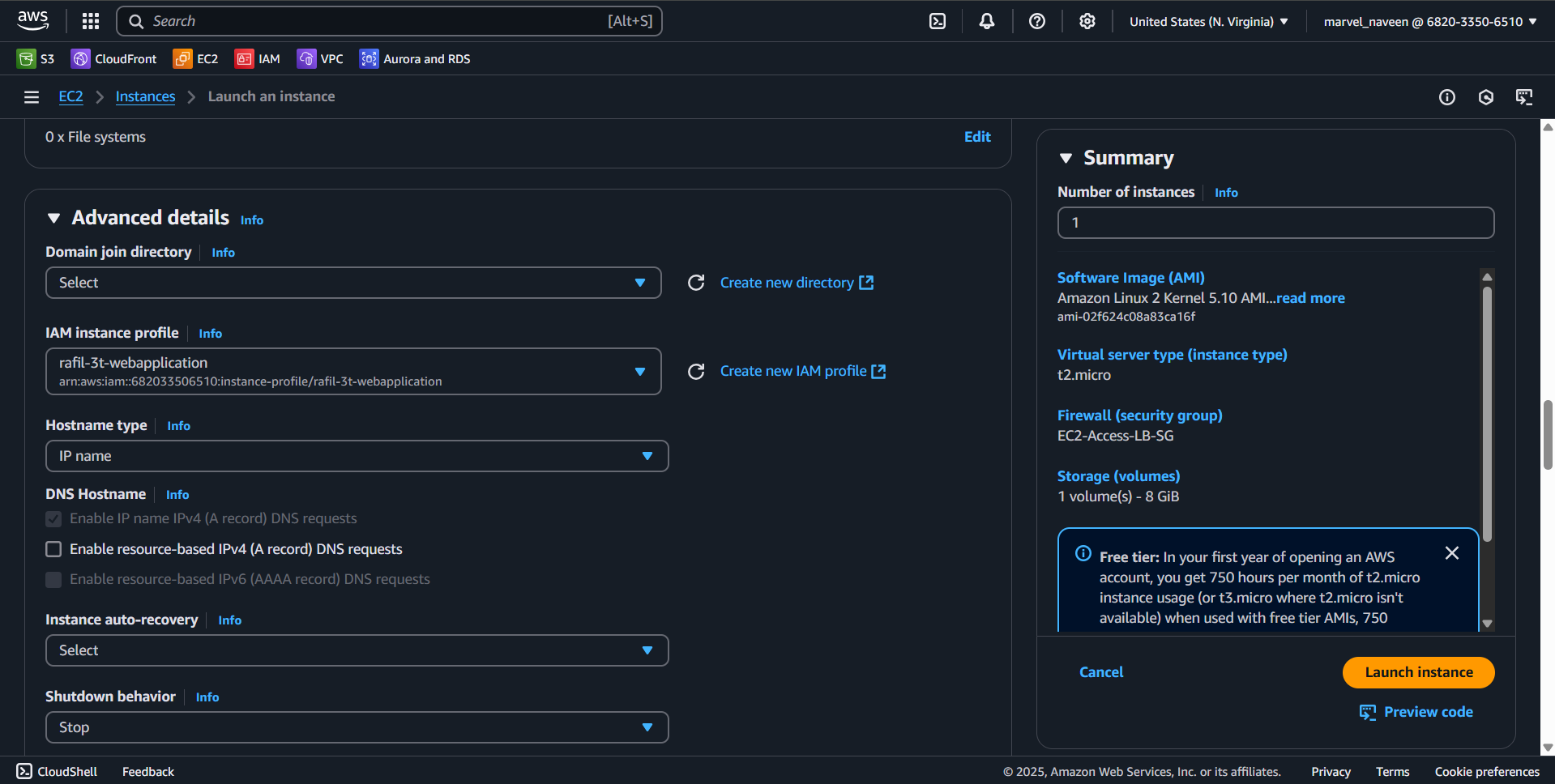Image resolution: width=1555 pixels, height=784 pixels.
Task: Open Info next to Domain join directory
Action: pyautogui.click(x=224, y=253)
